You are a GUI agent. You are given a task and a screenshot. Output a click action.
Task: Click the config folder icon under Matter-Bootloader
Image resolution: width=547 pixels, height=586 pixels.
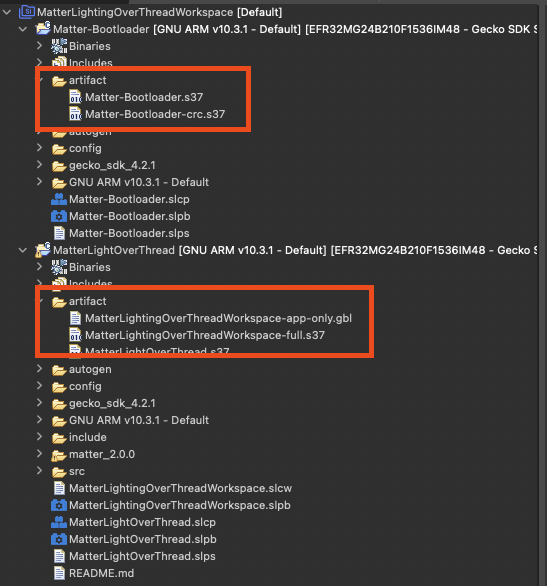tap(59, 149)
